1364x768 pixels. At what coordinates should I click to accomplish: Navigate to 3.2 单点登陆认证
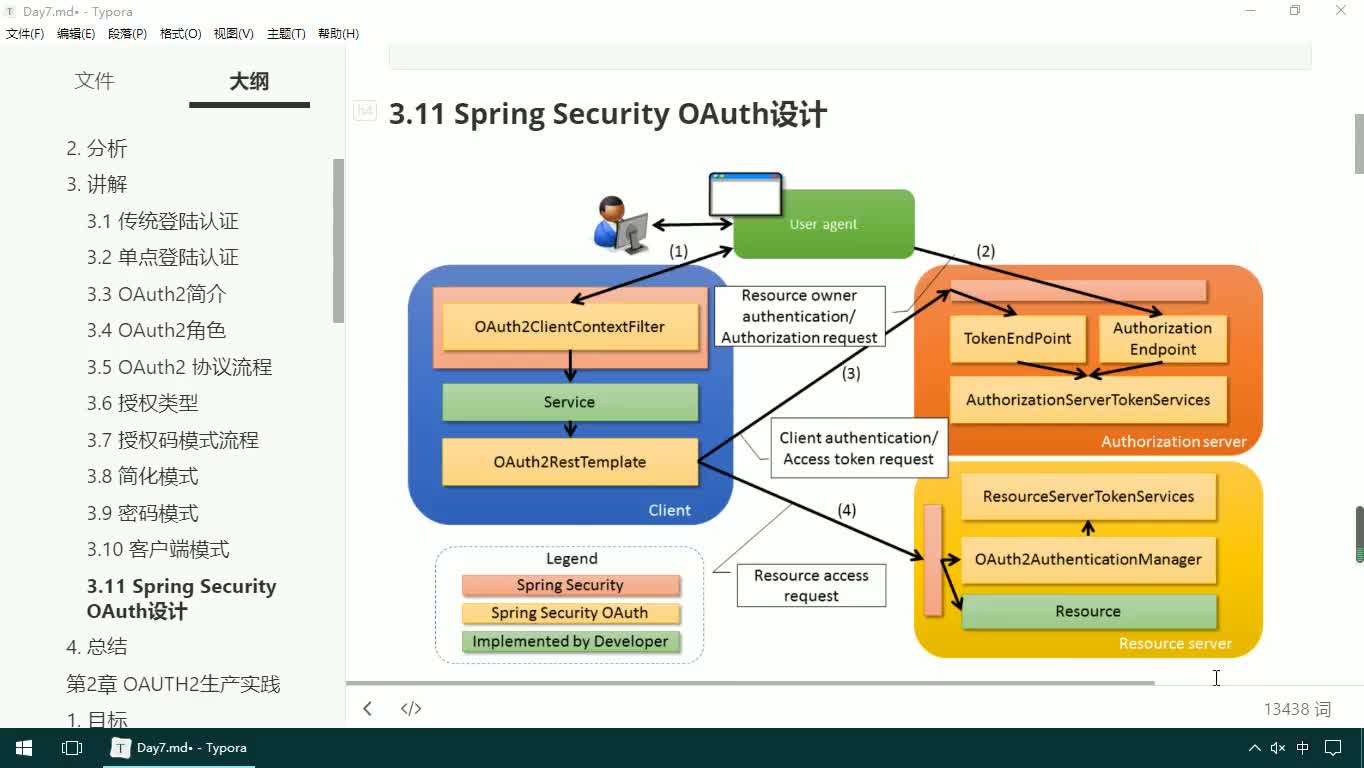coord(163,257)
